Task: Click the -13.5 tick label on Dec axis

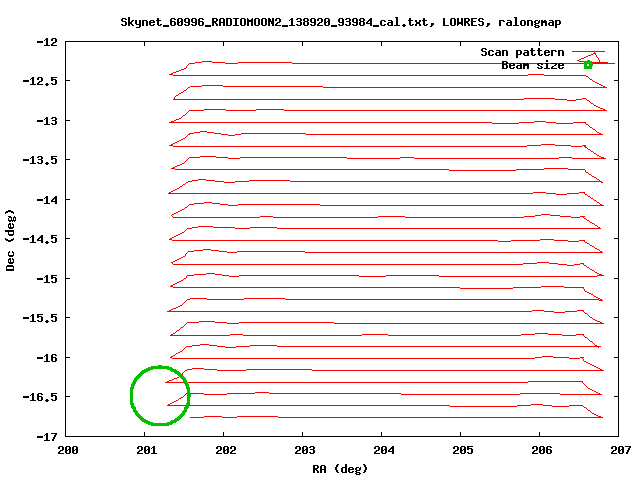Action: 41,160
